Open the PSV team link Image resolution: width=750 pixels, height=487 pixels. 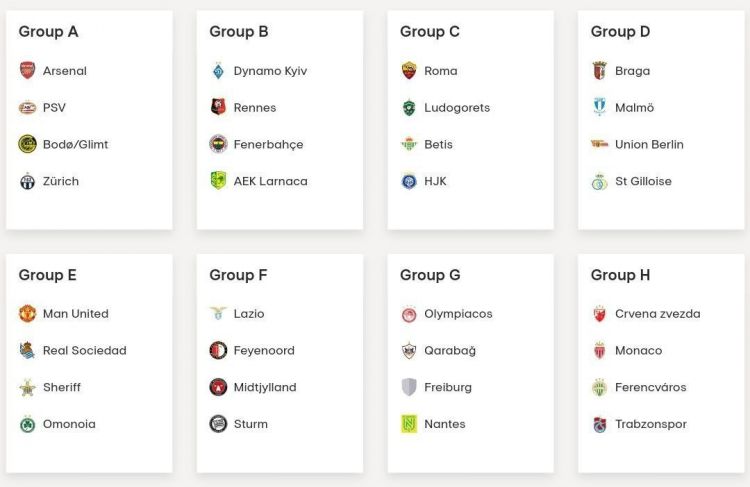(x=54, y=108)
